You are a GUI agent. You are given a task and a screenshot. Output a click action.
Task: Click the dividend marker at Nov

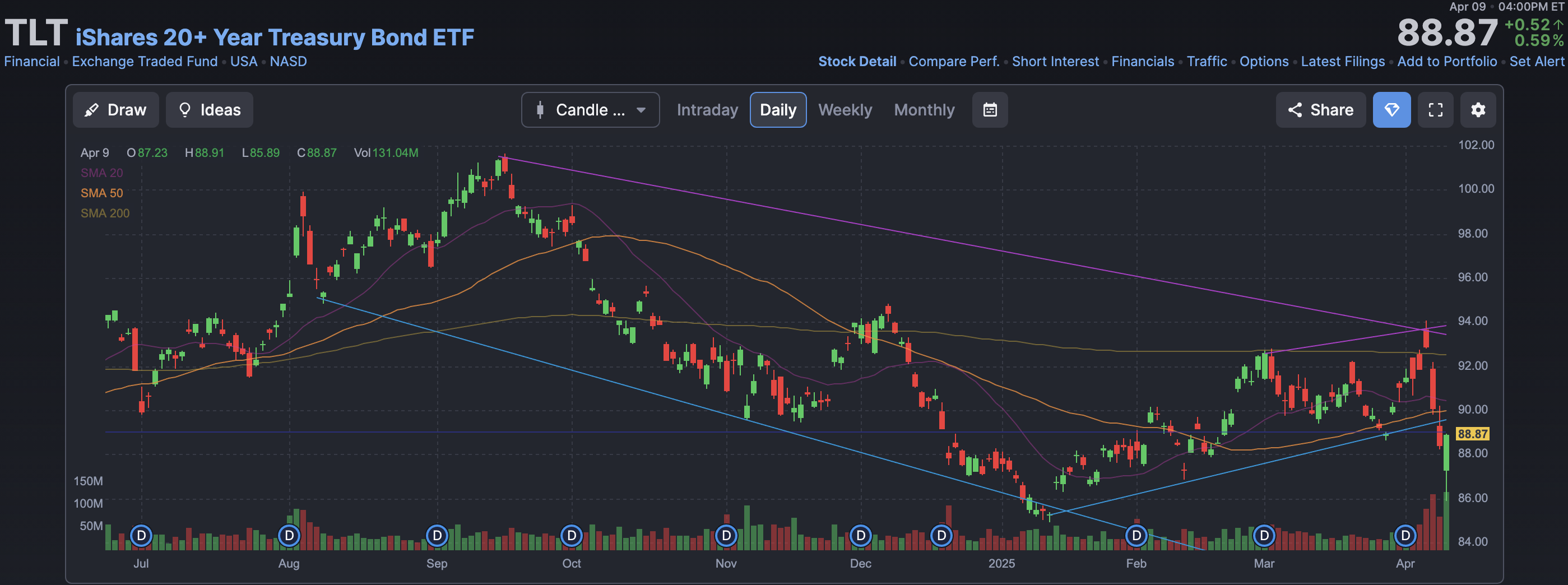click(x=726, y=536)
